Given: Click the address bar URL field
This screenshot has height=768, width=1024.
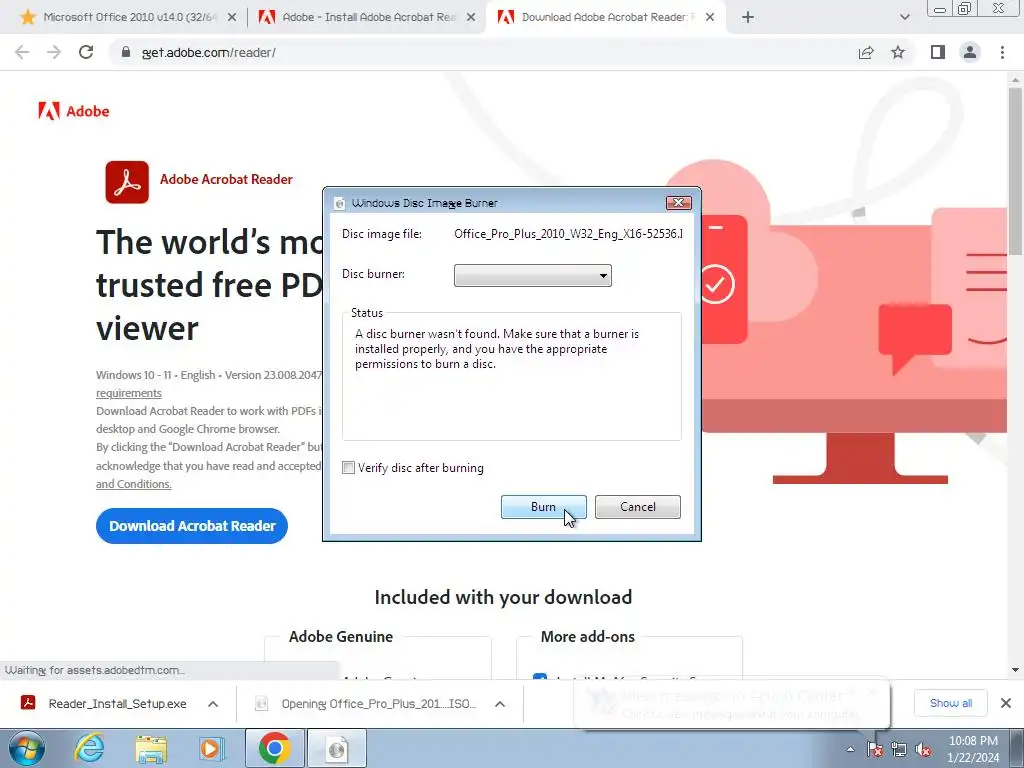Looking at the screenshot, I should (x=483, y=52).
